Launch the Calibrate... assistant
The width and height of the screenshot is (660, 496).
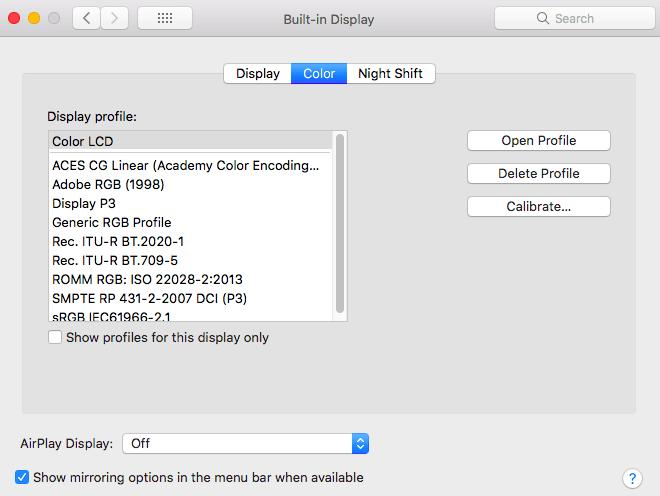538,206
